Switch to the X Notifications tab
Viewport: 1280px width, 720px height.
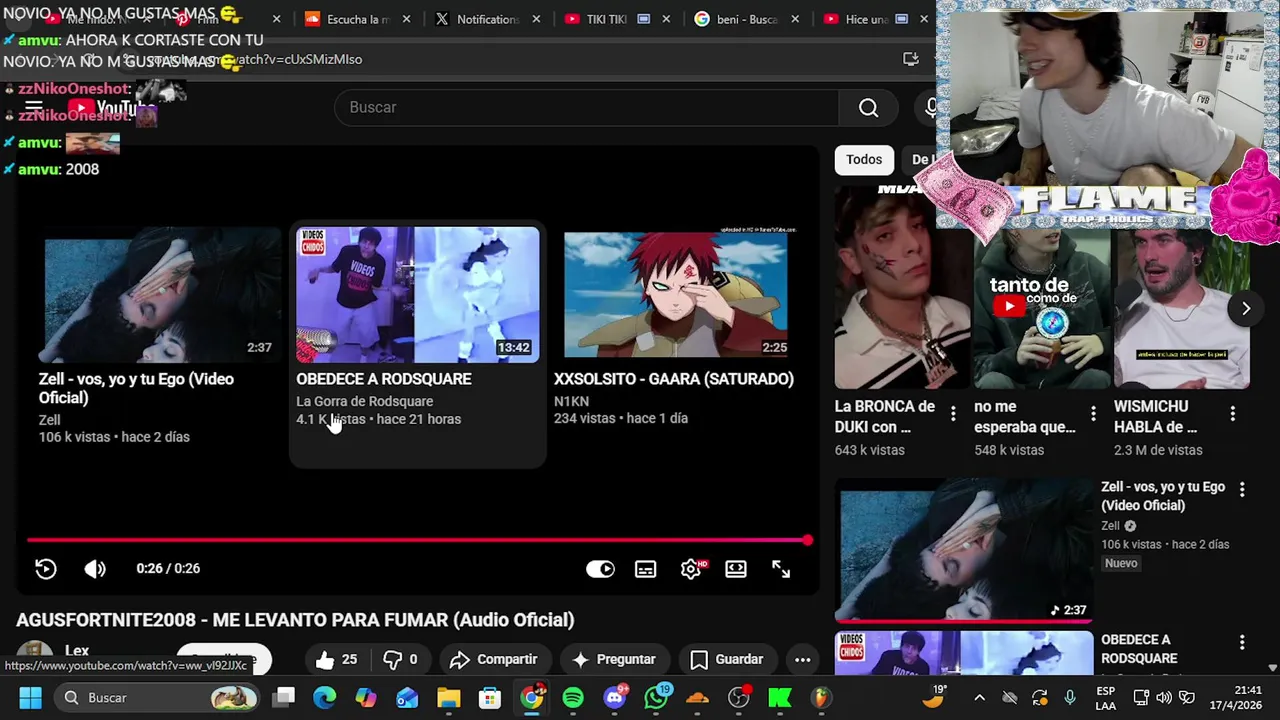click(488, 19)
